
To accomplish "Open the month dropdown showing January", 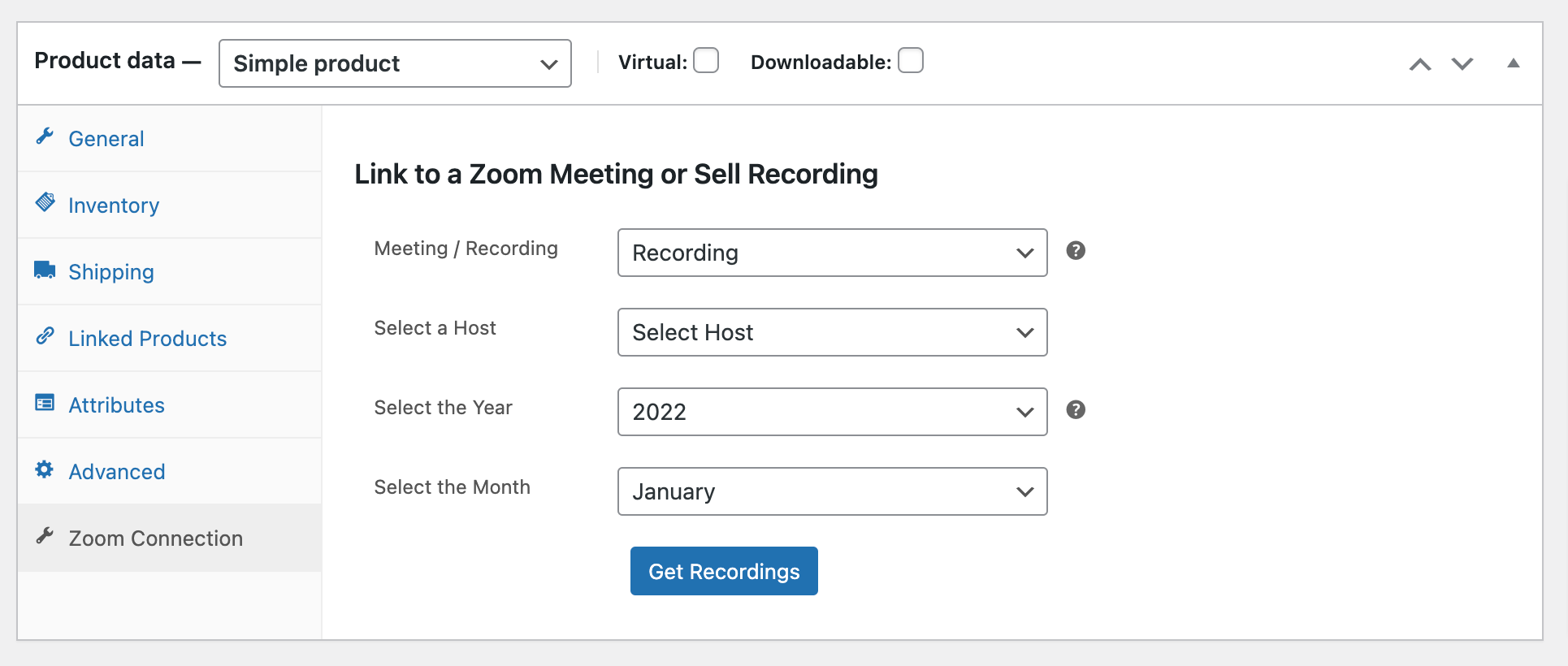I will click(x=832, y=491).
